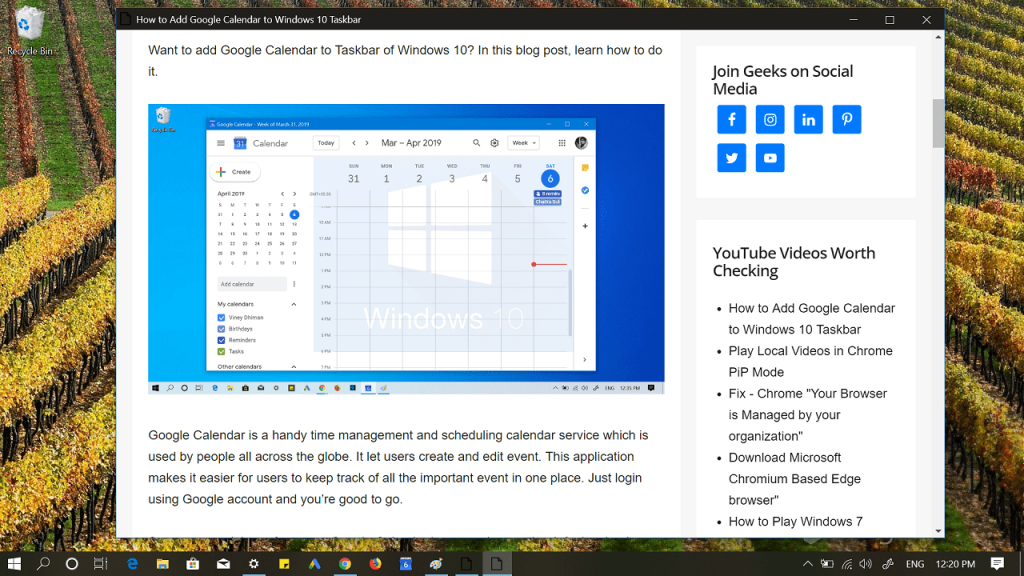The image size is (1024, 576).
Task: Click paragraph starting 'Google Calendar is a handy'
Action: point(398,467)
